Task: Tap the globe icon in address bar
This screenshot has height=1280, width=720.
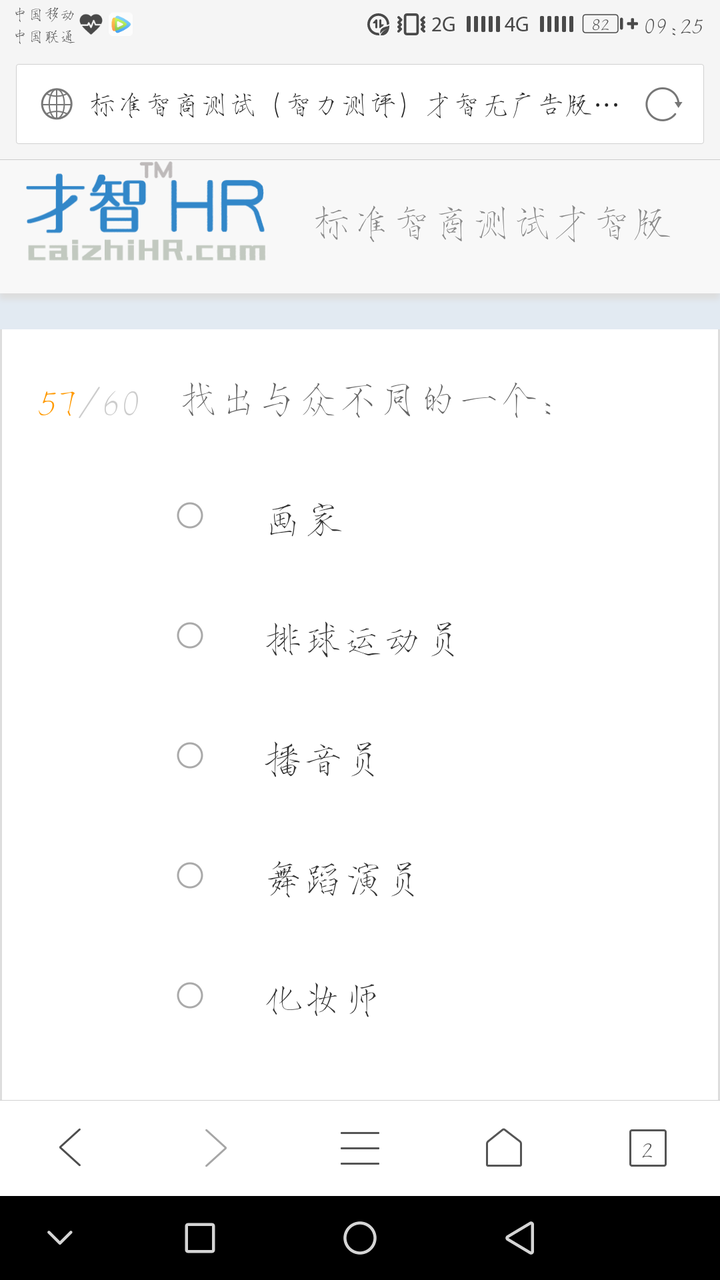Action: coord(57,104)
